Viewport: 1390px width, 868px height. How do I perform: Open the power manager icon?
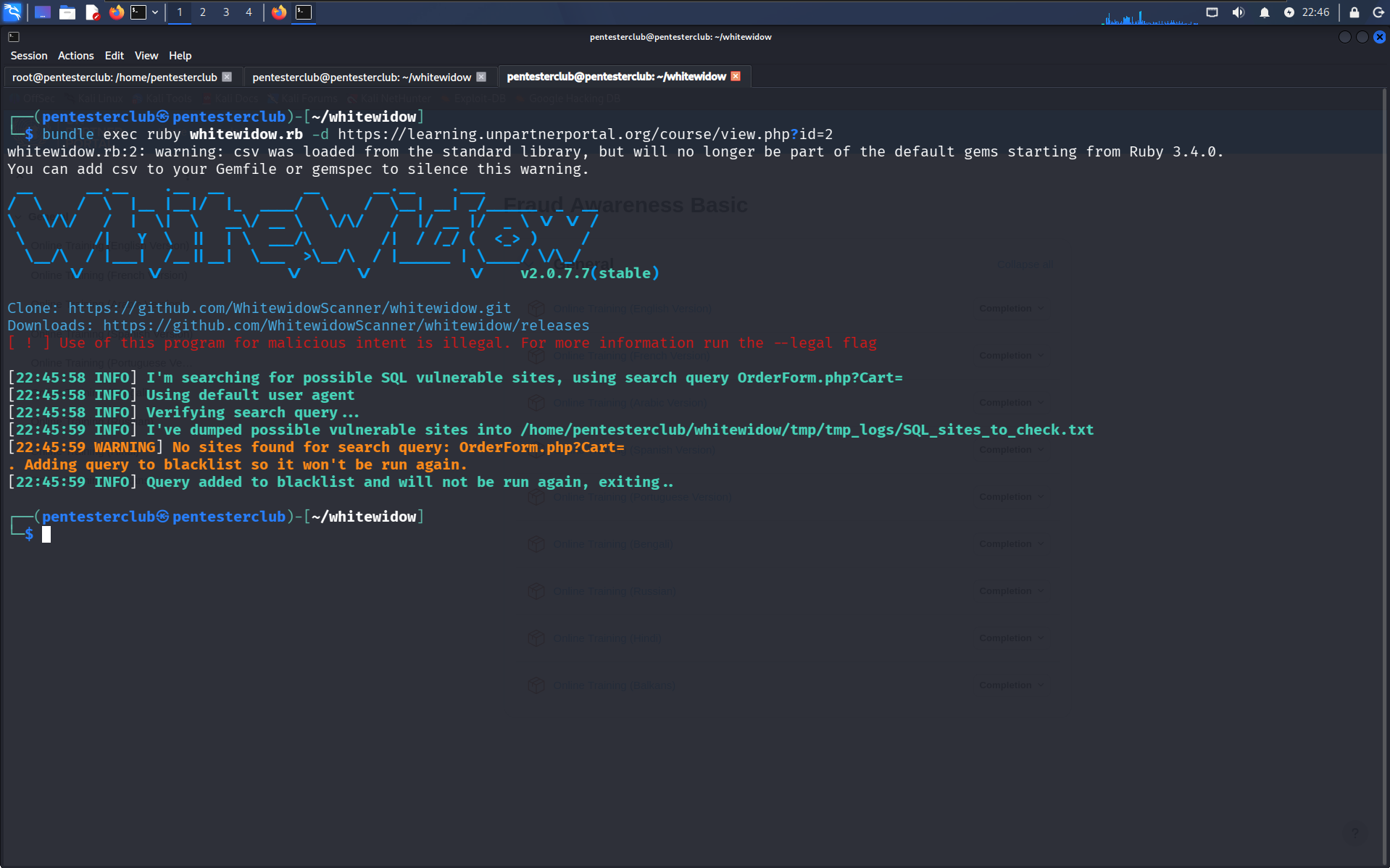[1289, 12]
